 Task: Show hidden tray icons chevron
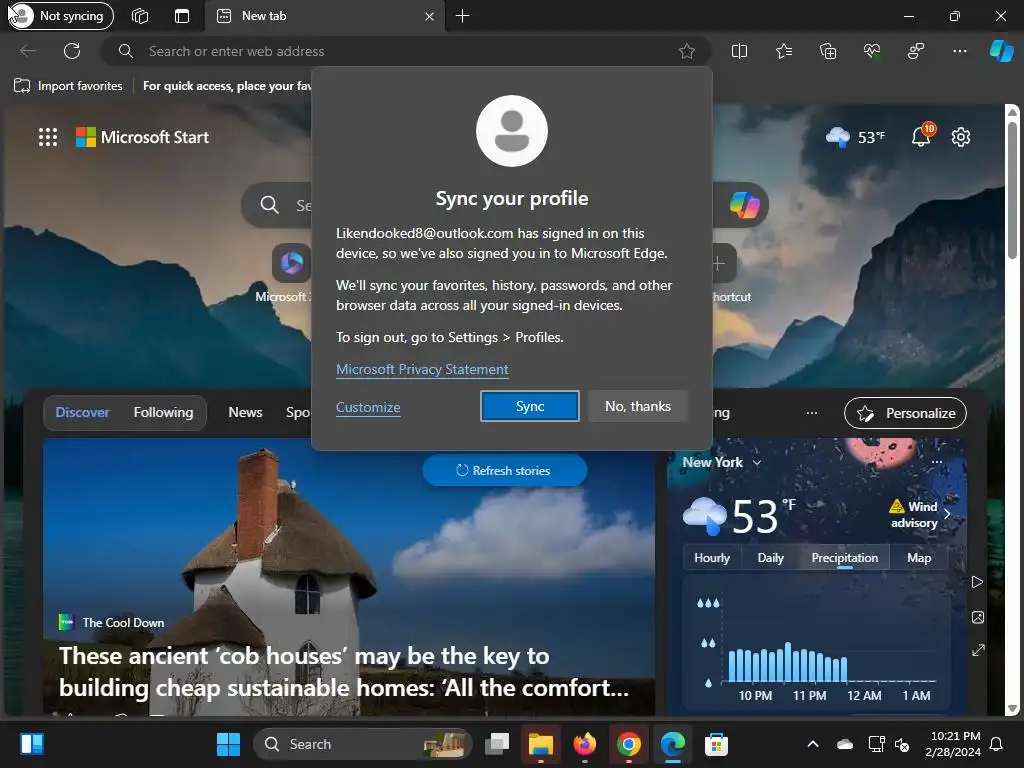coord(813,744)
